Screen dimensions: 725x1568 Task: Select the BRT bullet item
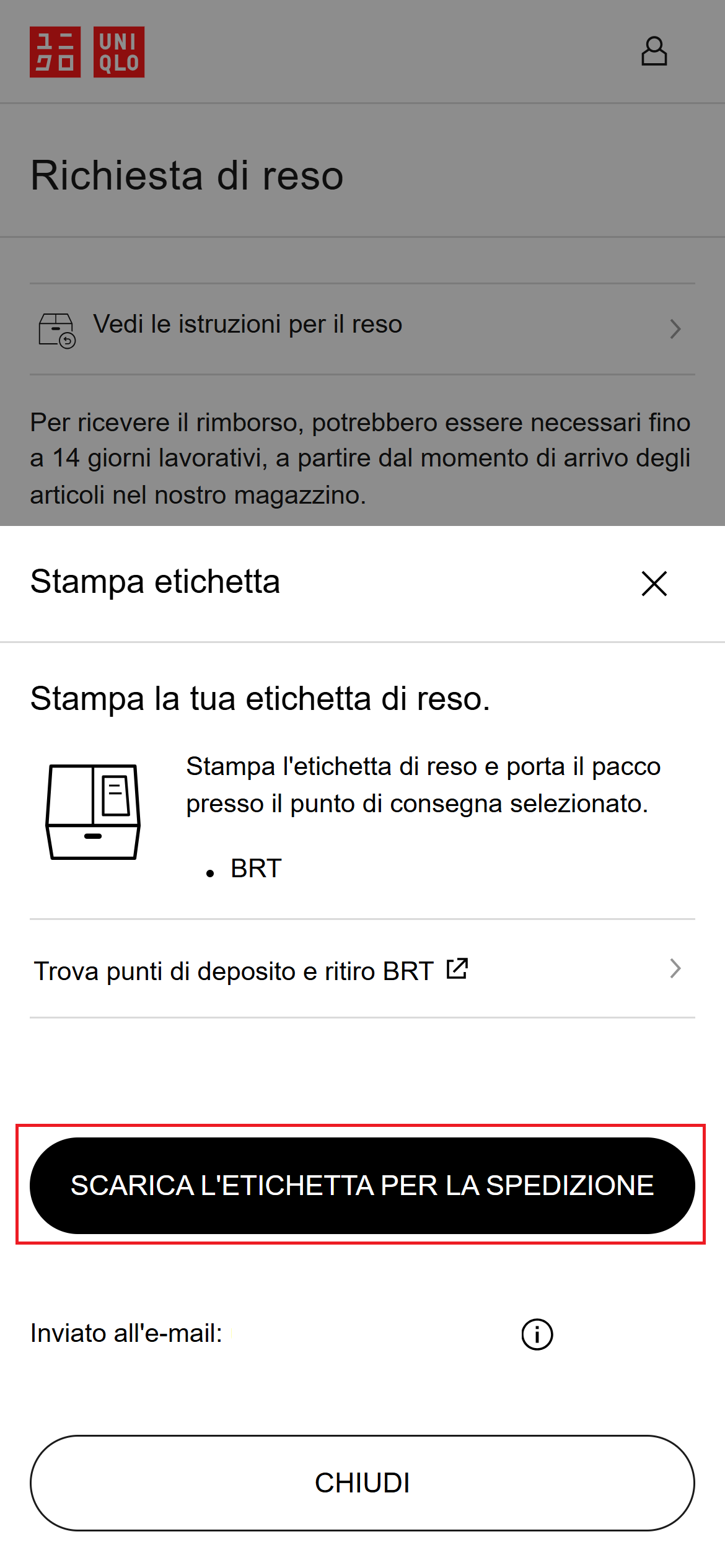[256, 869]
